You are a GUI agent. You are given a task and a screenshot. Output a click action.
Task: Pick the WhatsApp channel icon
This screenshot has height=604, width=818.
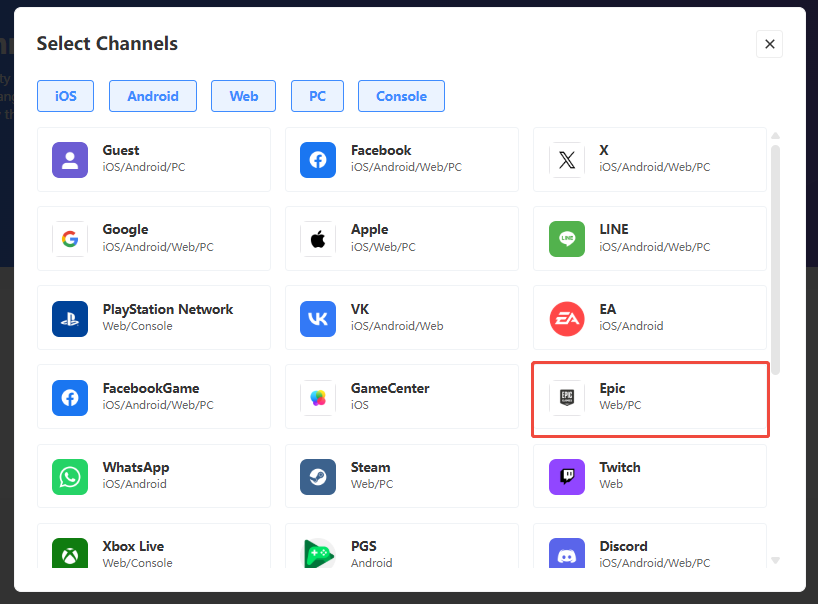(70, 477)
